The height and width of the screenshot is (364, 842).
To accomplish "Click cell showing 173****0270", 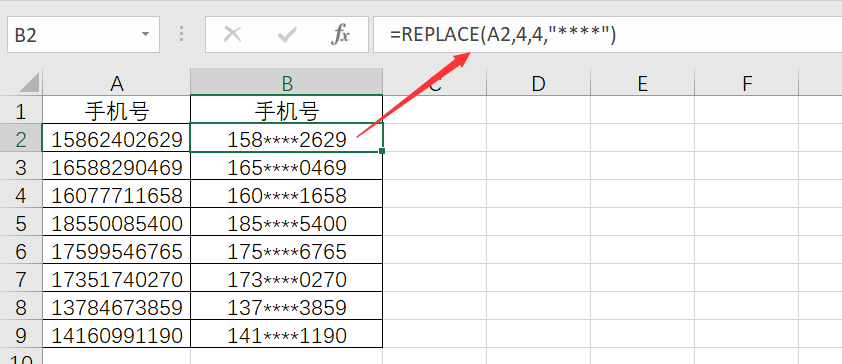I will tap(287, 278).
